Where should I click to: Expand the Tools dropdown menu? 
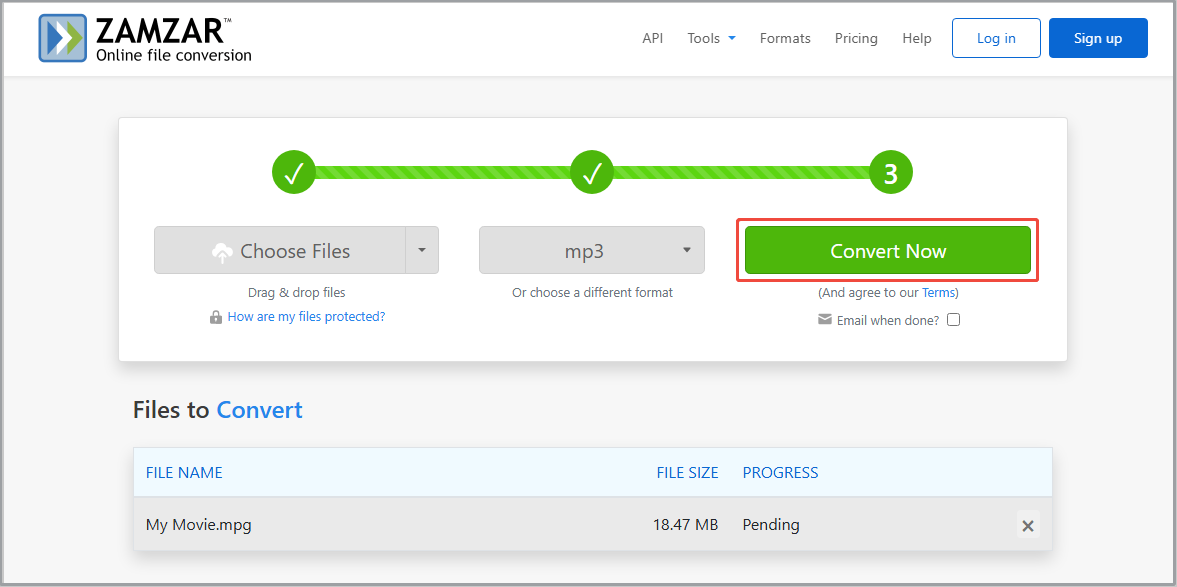711,38
